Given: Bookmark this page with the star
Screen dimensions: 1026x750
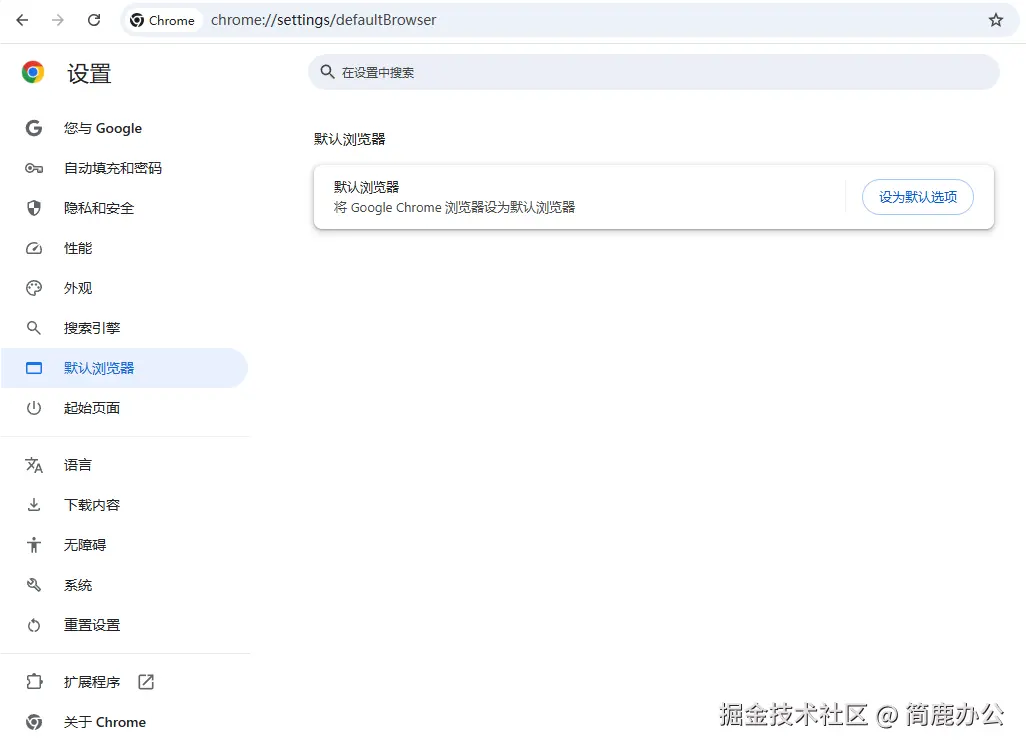Looking at the screenshot, I should pyautogui.click(x=995, y=19).
